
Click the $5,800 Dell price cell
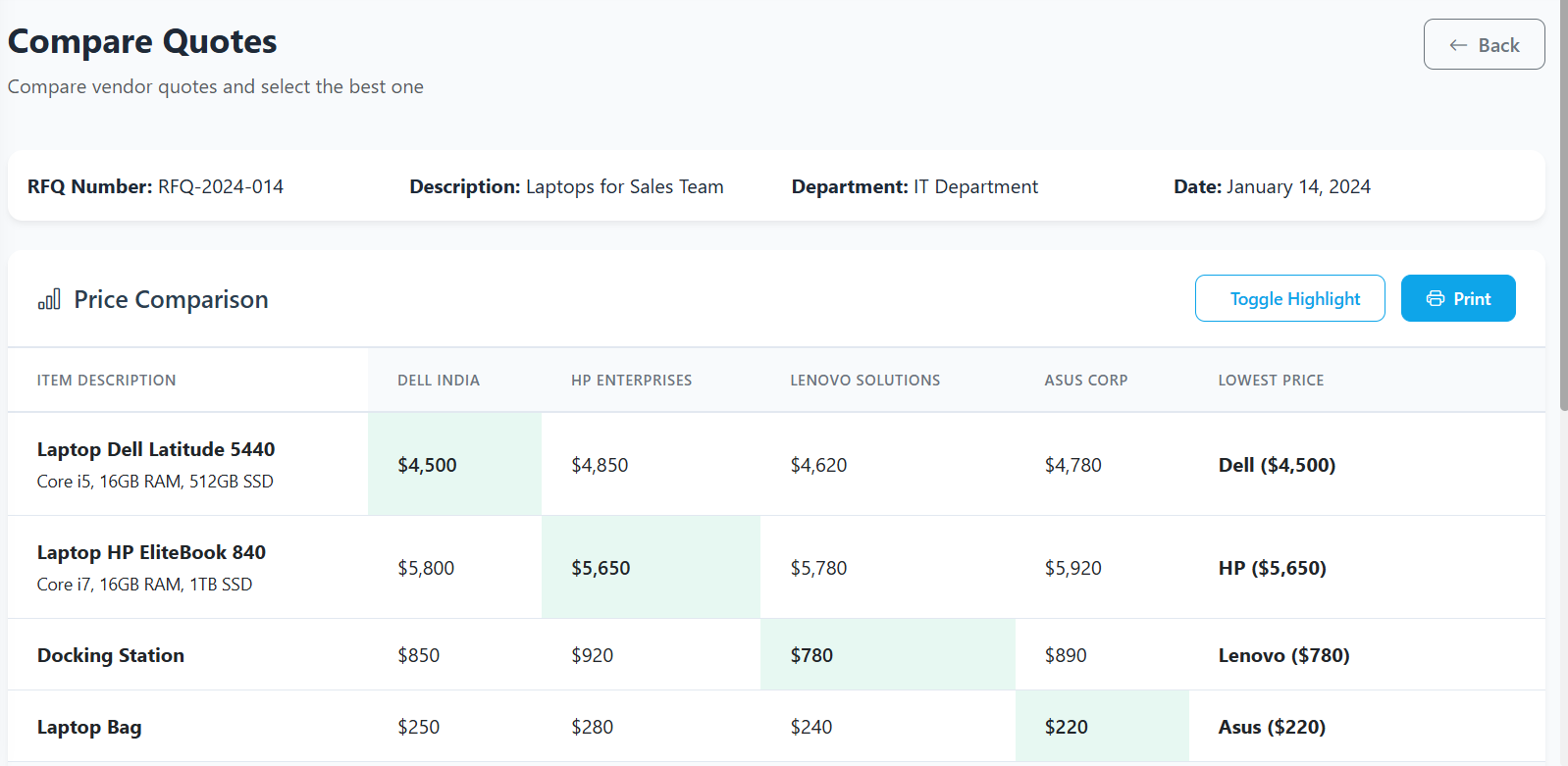coord(454,567)
